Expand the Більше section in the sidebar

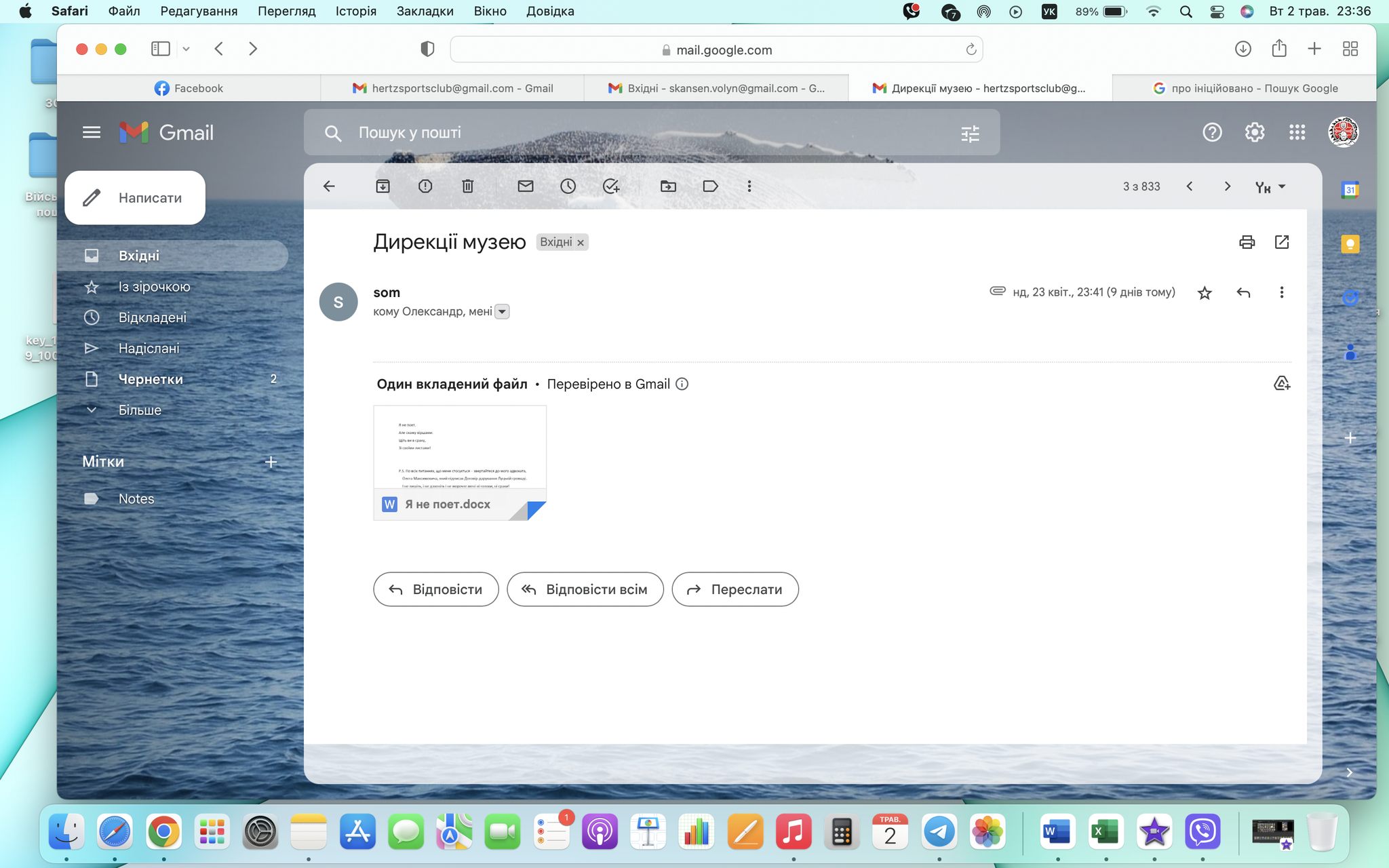(x=140, y=410)
